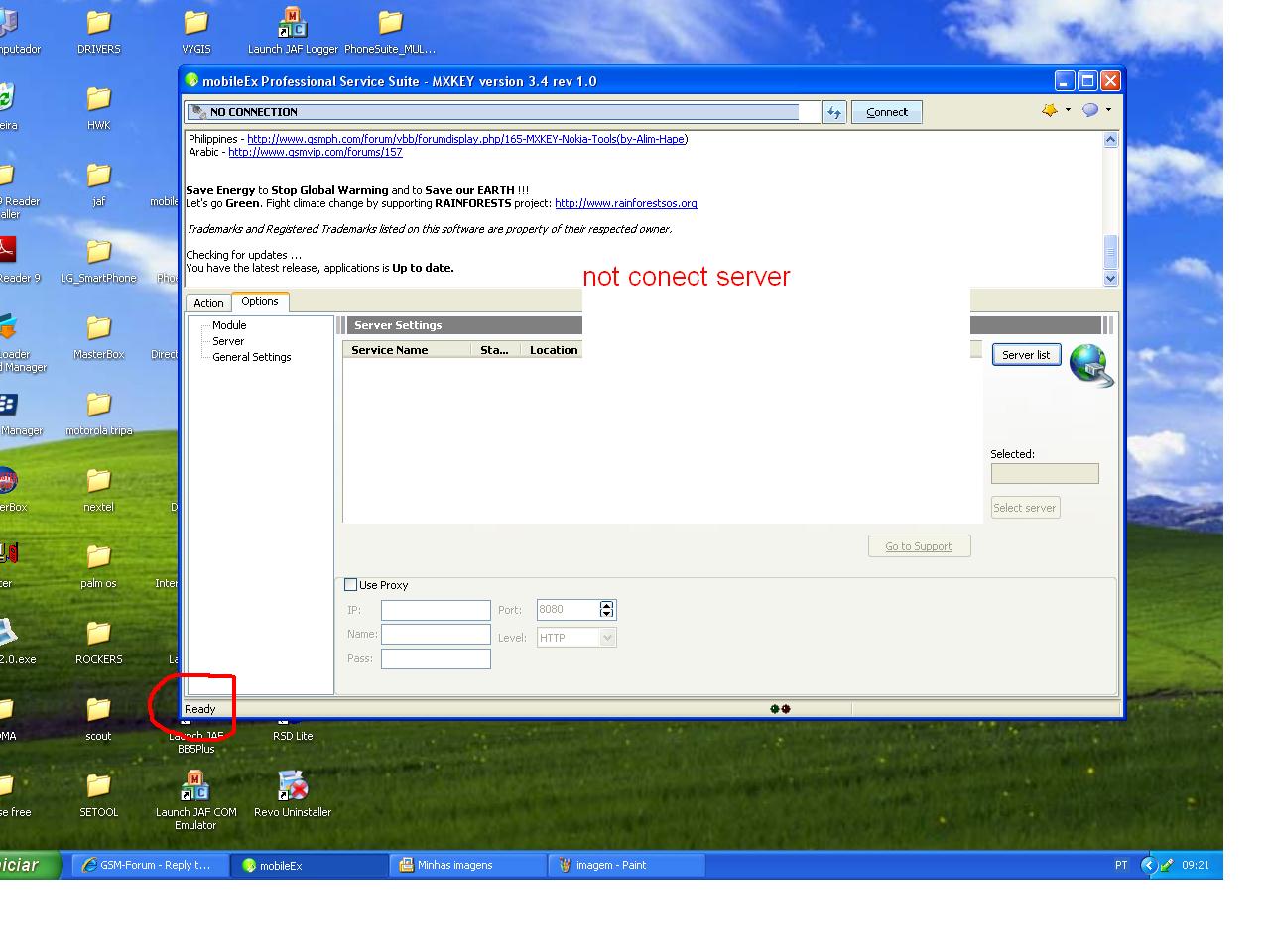Open jaf desktop folder

[98, 183]
